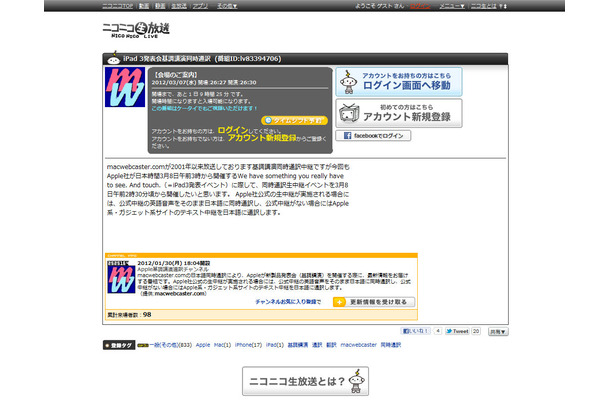Click the facebookでログイン button
This screenshot has height=400, width=610.
point(373,135)
